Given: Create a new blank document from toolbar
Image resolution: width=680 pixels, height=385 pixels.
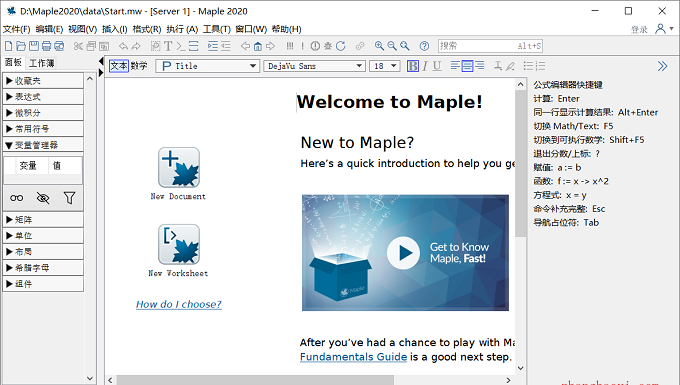Looking at the screenshot, I should pos(8,46).
